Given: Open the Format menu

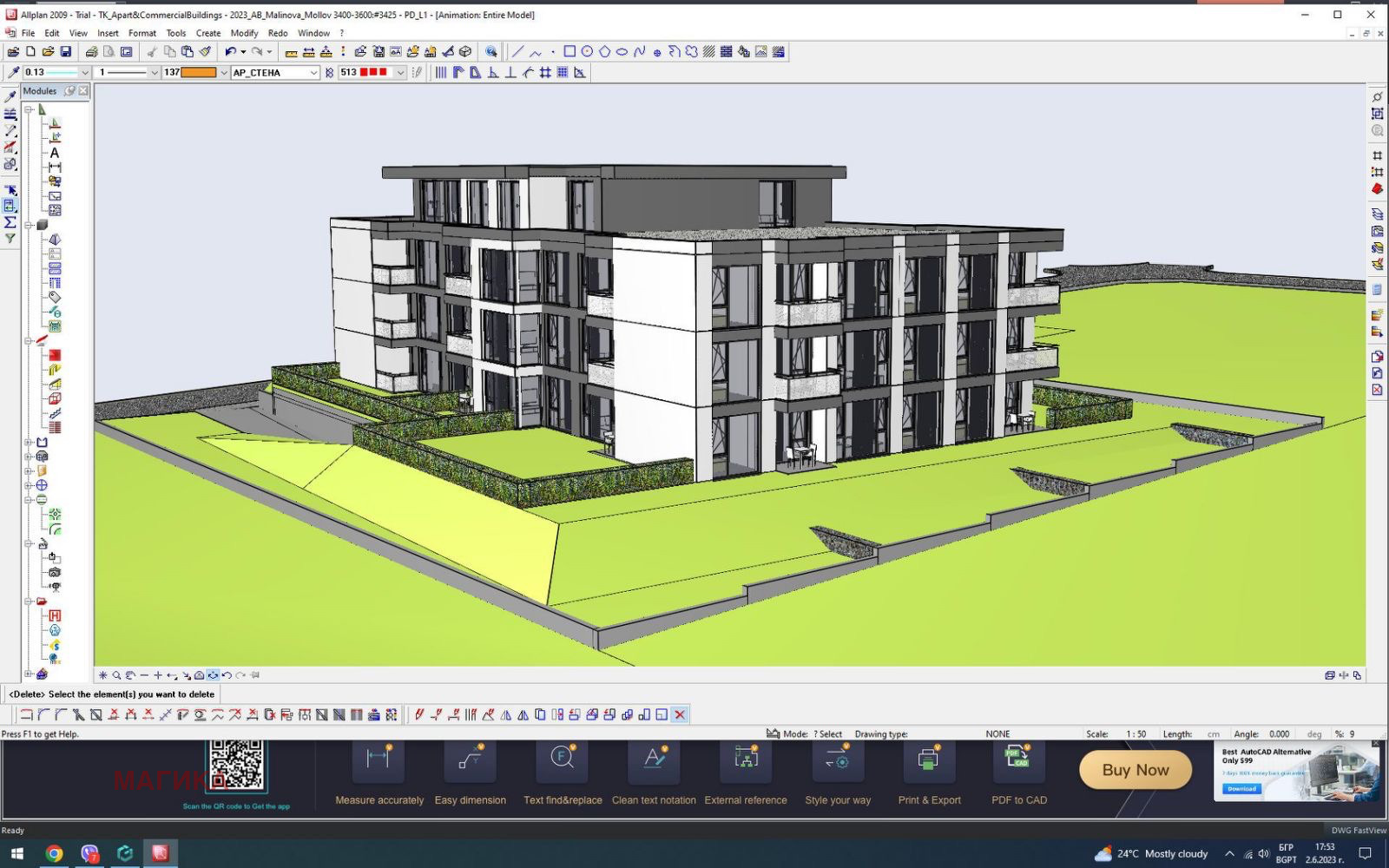Looking at the screenshot, I should click(142, 33).
